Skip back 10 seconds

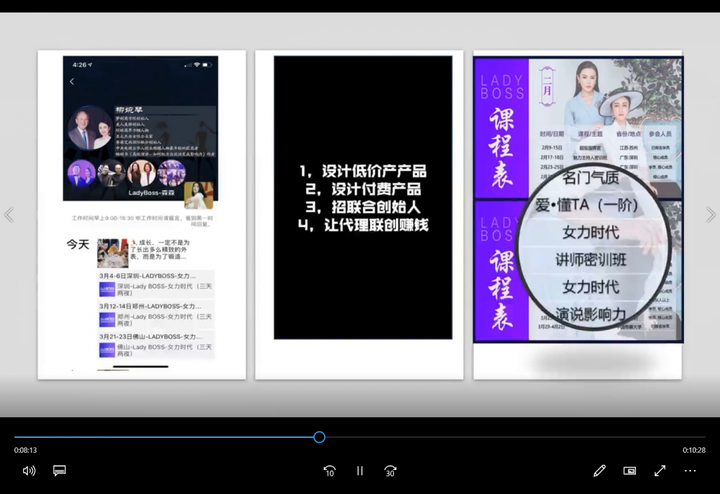coord(329,471)
